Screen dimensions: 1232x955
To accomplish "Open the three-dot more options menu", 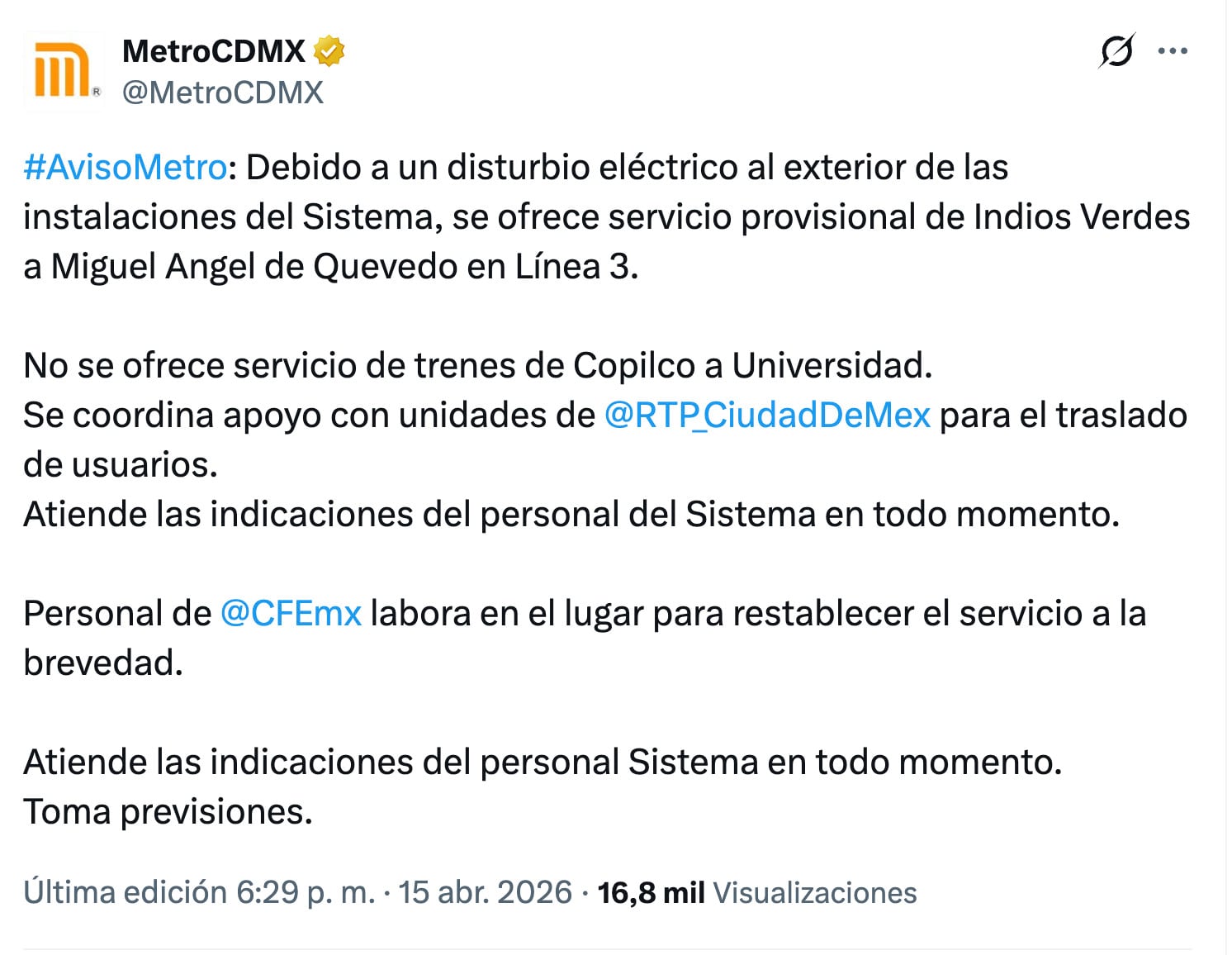I will 1170,51.
